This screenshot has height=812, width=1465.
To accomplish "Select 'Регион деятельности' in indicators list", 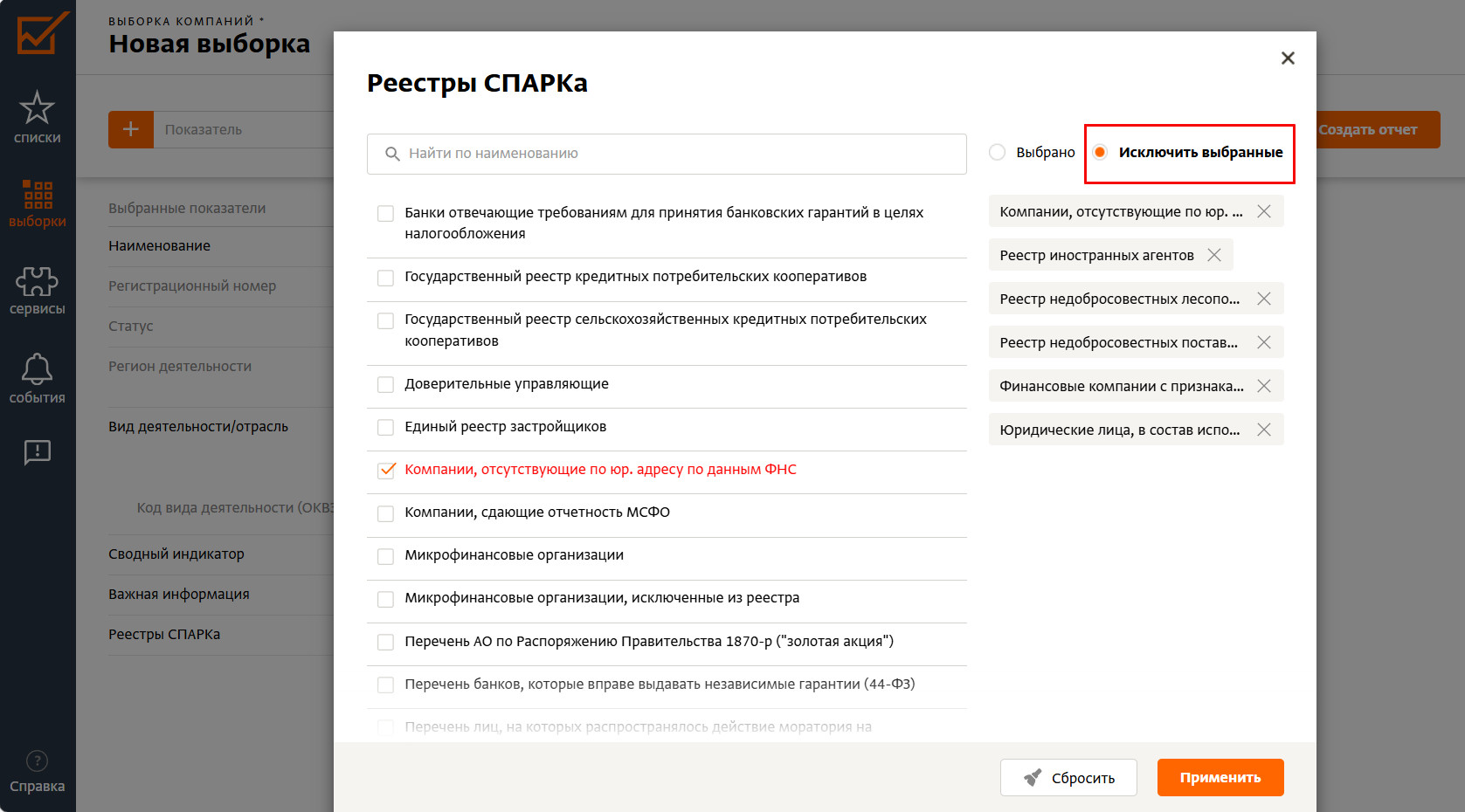I will [x=180, y=366].
